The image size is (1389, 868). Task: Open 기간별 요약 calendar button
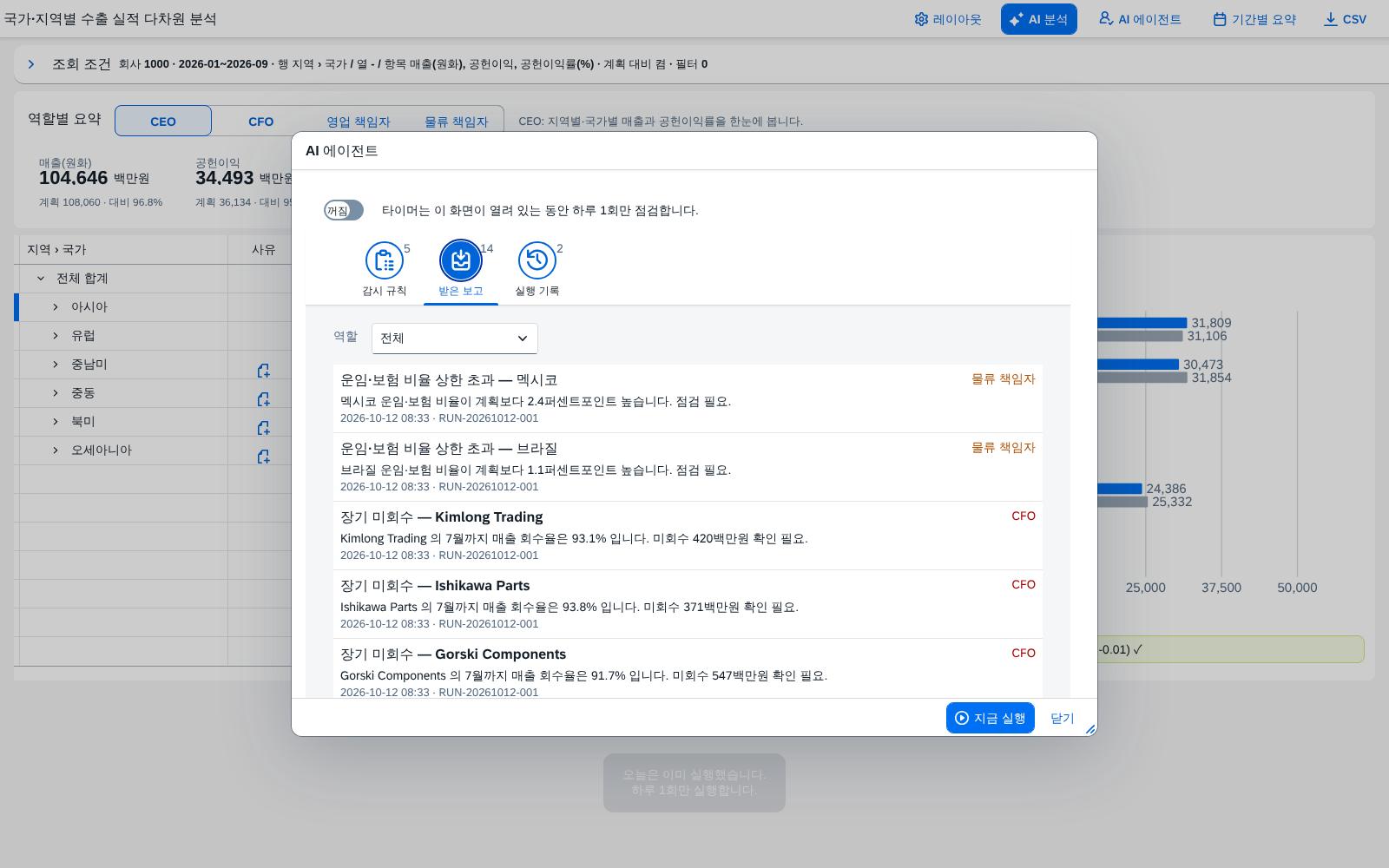click(1254, 19)
